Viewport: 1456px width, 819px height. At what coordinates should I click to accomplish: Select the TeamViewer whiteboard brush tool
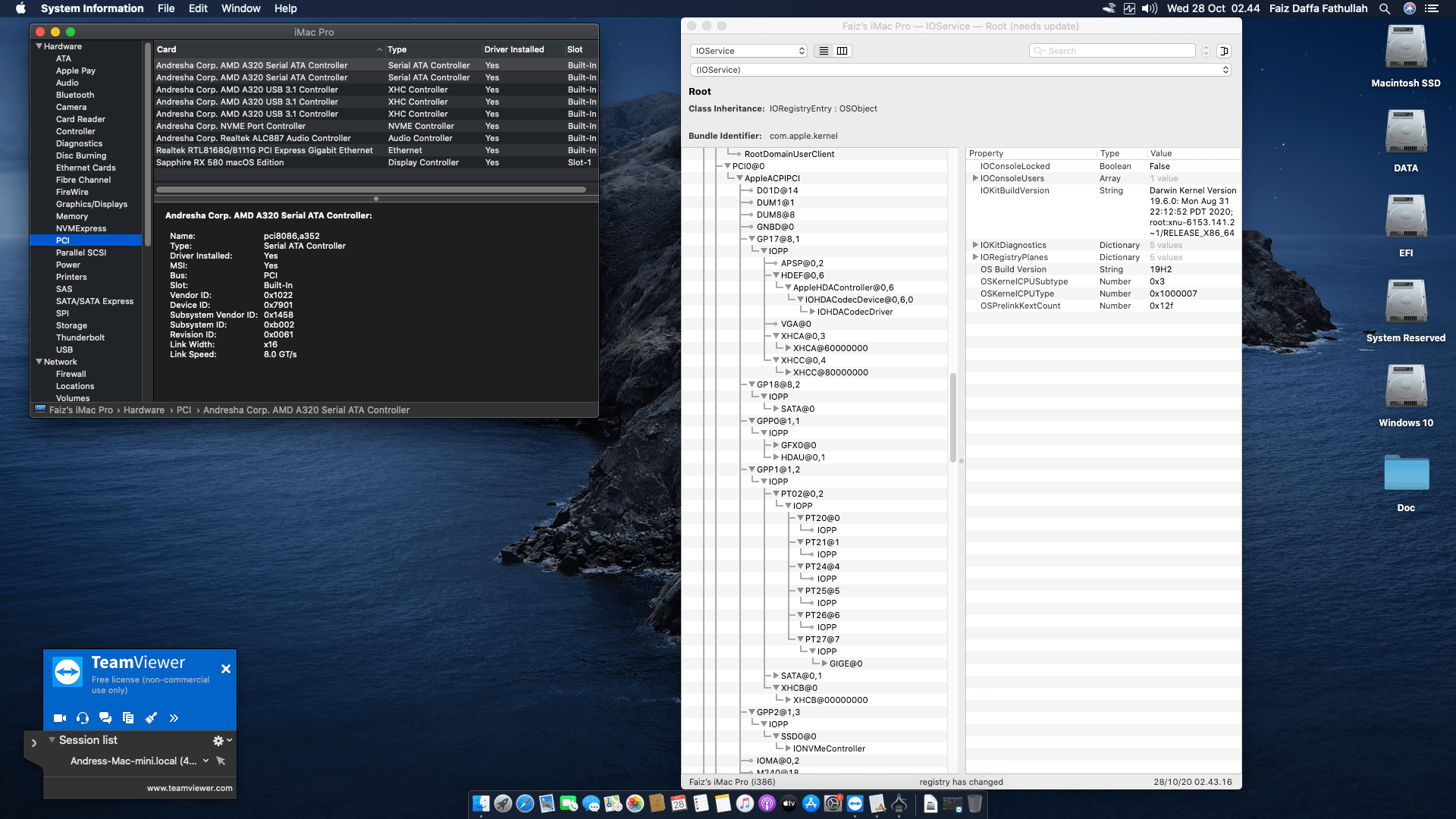pyautogui.click(x=151, y=717)
